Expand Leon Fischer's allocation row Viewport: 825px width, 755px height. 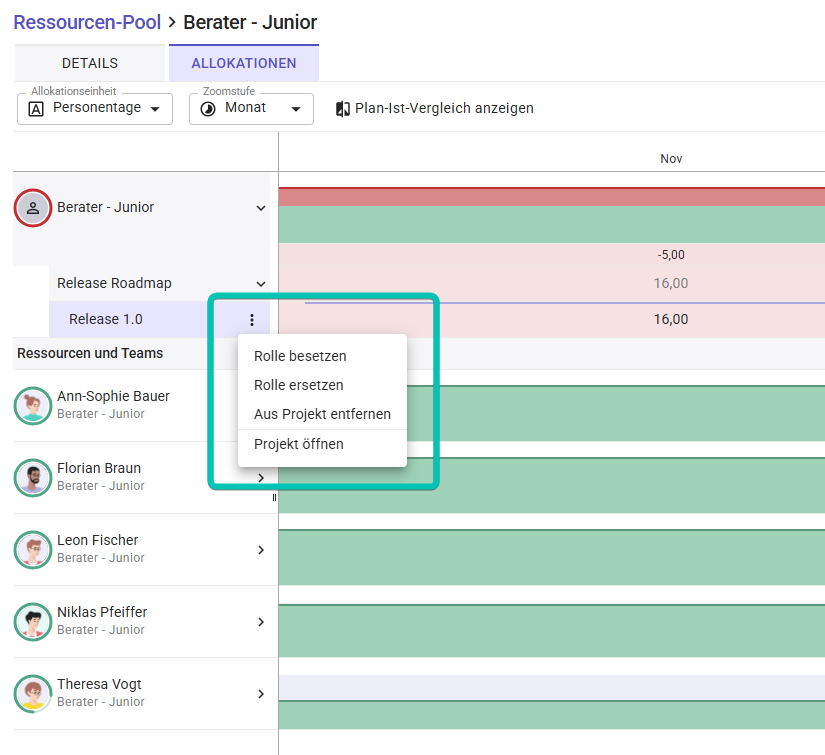pyautogui.click(x=261, y=550)
